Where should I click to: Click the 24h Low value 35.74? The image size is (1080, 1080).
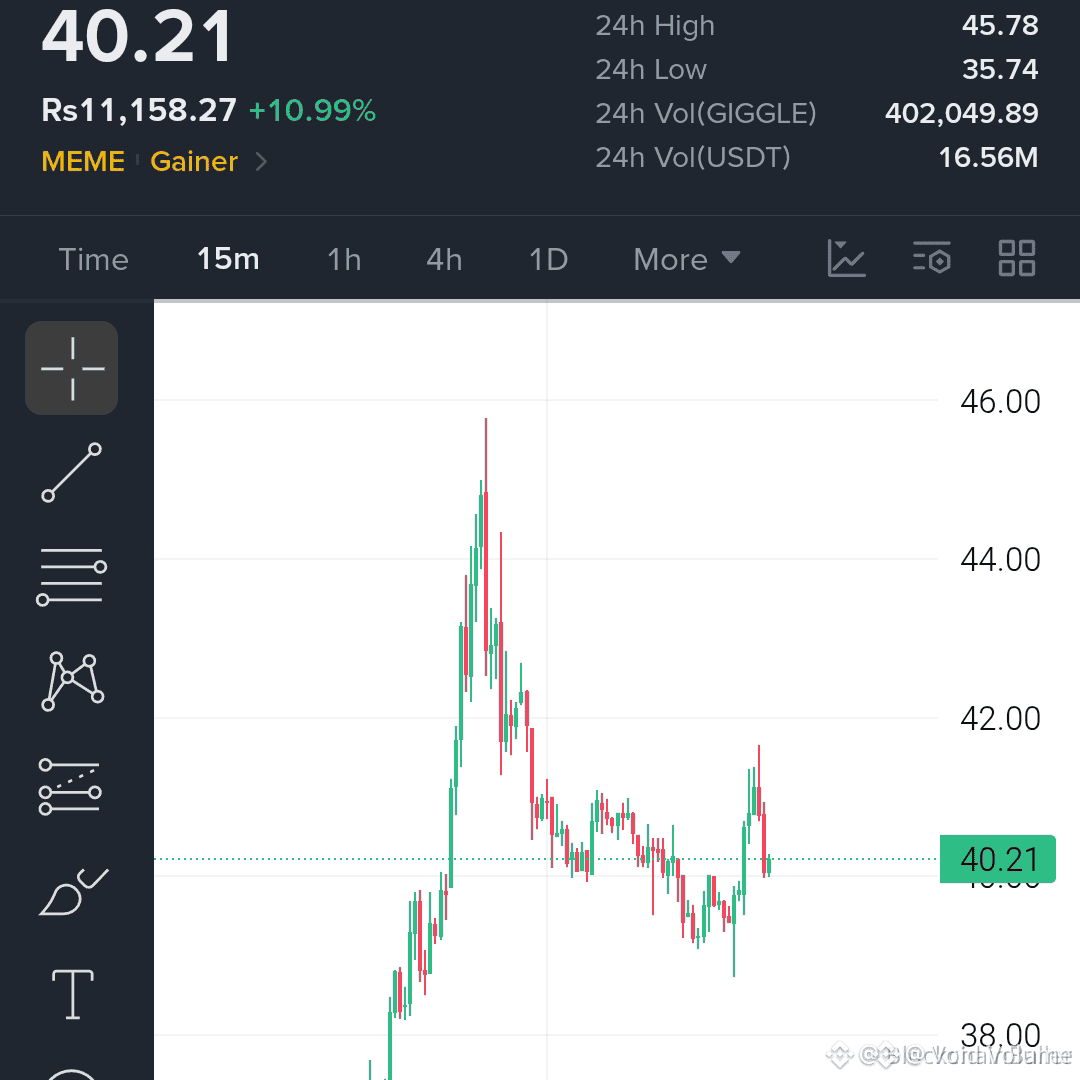click(1000, 69)
